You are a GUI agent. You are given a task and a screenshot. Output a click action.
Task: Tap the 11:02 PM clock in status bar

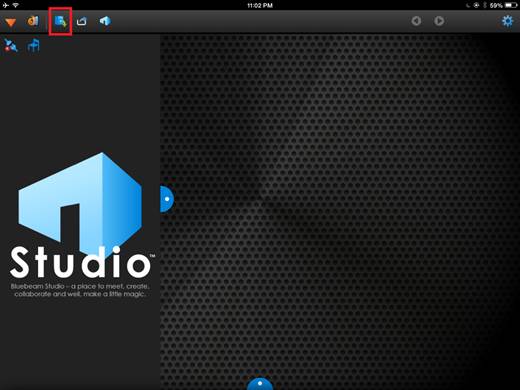[260, 5]
